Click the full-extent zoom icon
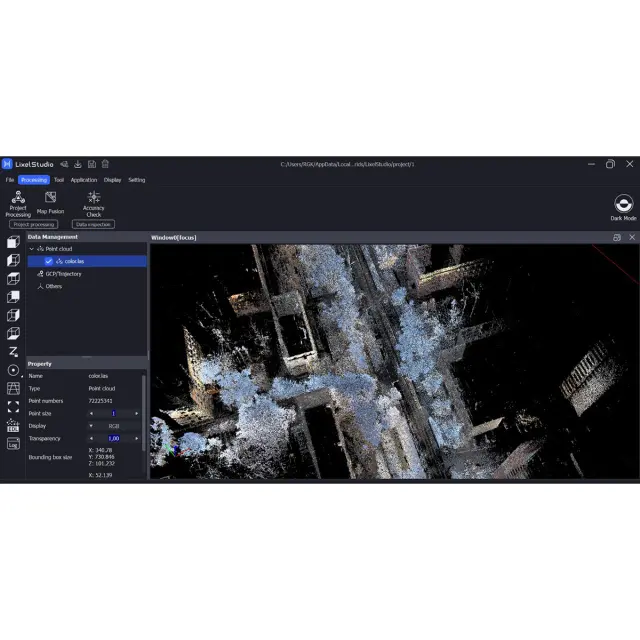 click(x=13, y=407)
